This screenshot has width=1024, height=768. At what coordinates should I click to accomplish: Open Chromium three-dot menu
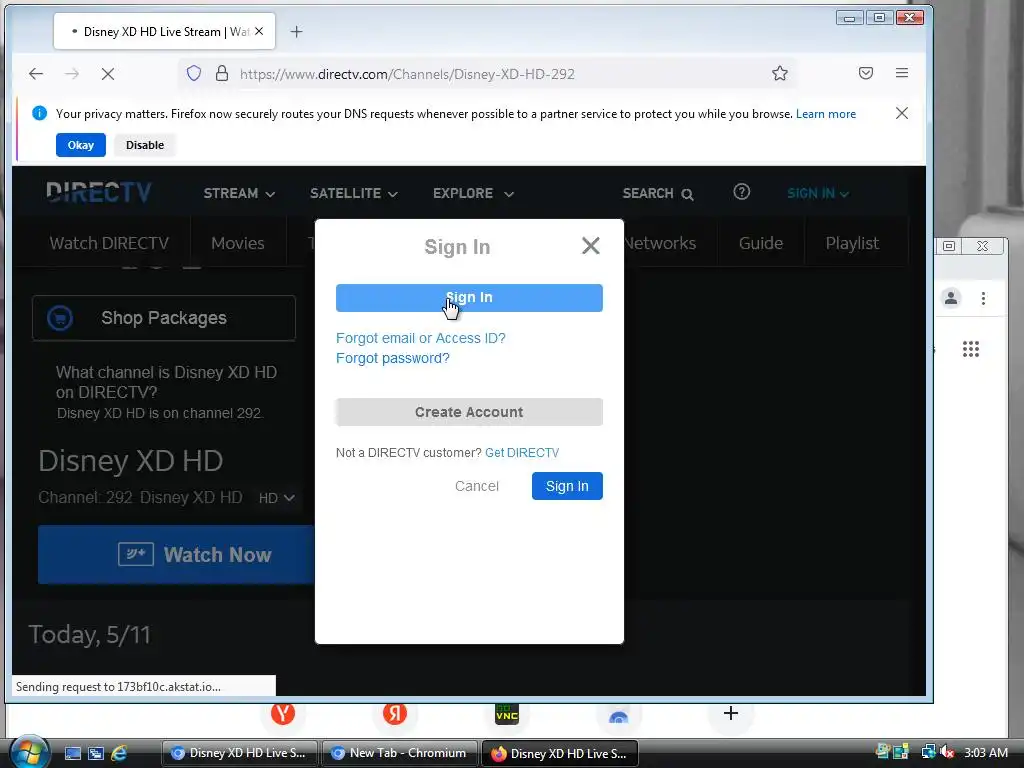point(984,298)
